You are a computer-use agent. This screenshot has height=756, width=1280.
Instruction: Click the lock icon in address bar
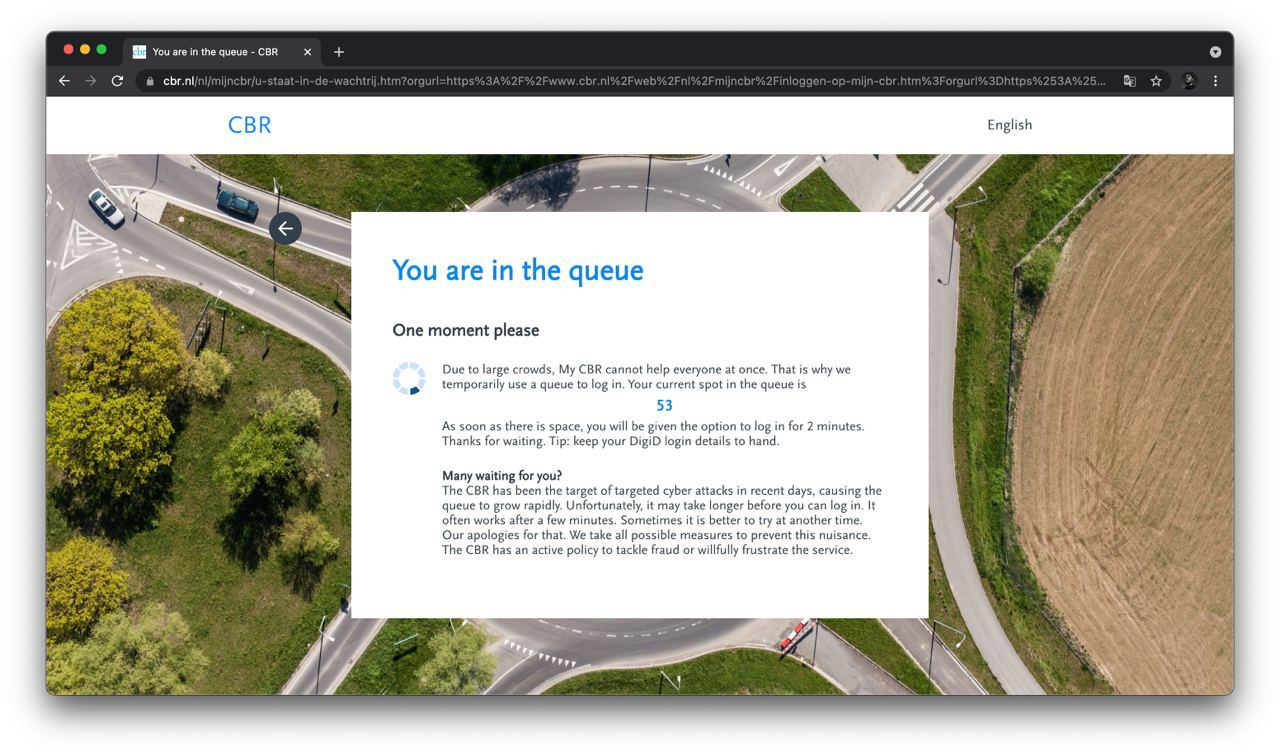coord(150,81)
